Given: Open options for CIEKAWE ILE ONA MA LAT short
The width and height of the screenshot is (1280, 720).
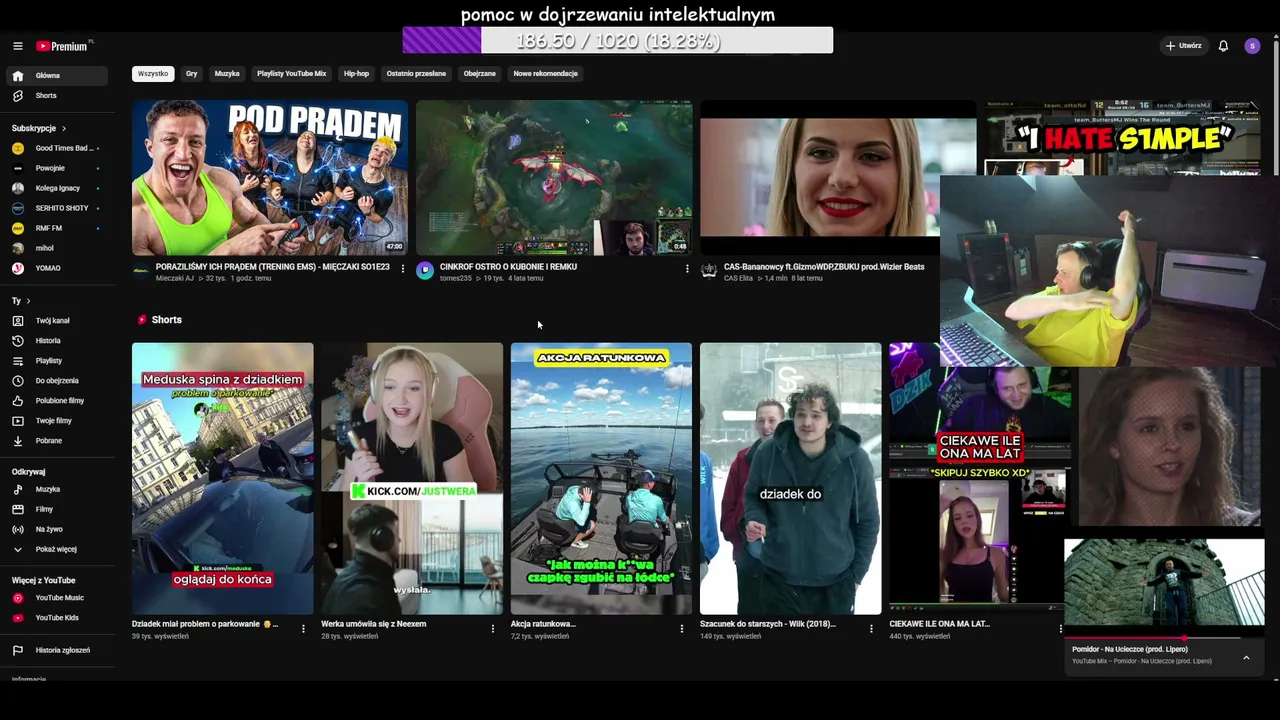Looking at the screenshot, I should point(1060,629).
